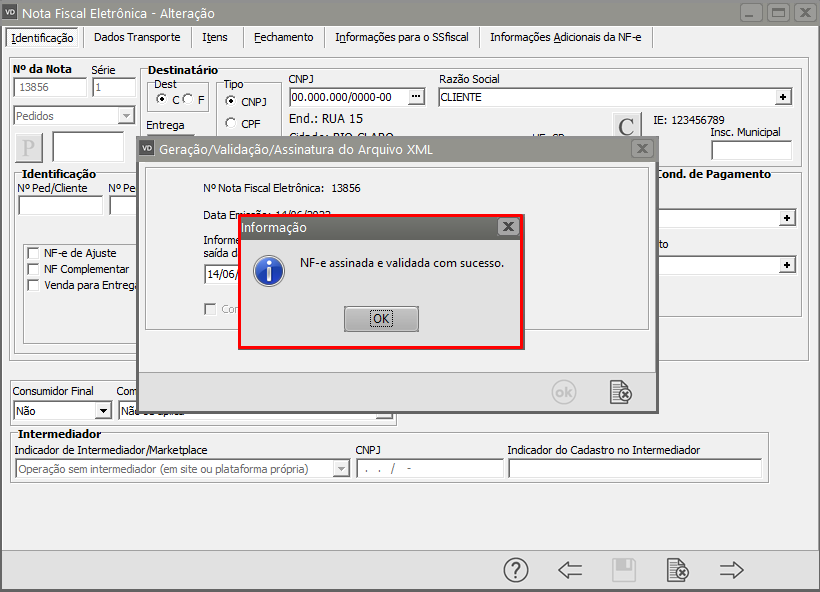The image size is (820, 592).
Task: Click the cancel document icon in XML dialog
Action: click(x=621, y=392)
